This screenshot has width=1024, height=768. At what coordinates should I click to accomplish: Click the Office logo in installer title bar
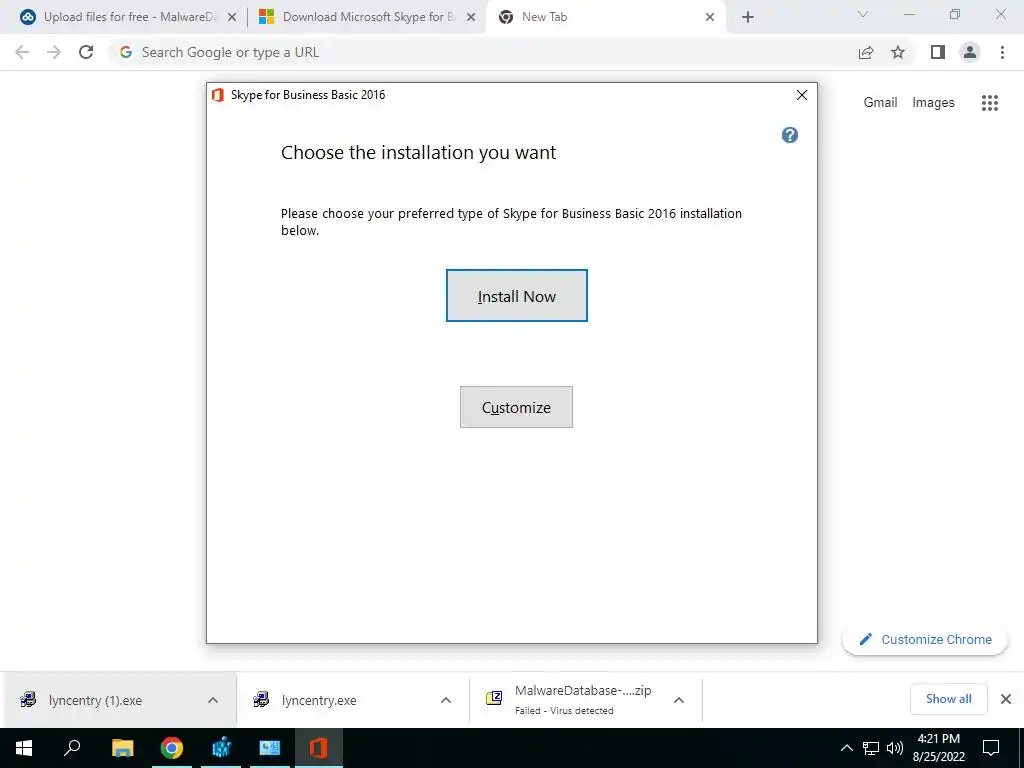[x=218, y=95]
